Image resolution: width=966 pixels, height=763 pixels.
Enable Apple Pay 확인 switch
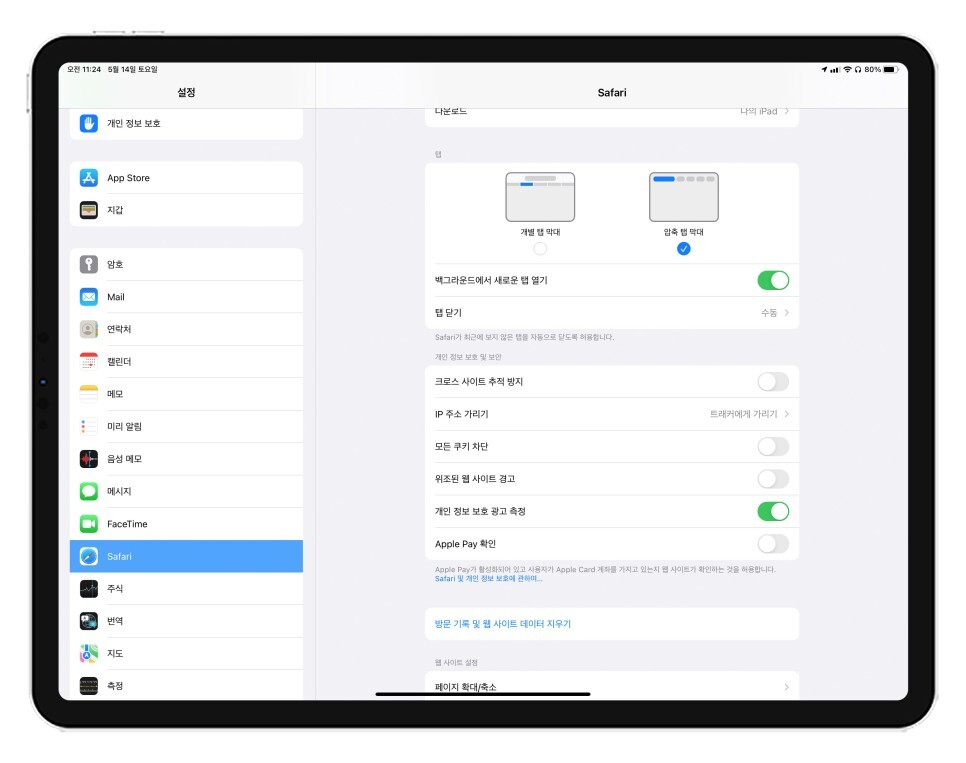773,544
